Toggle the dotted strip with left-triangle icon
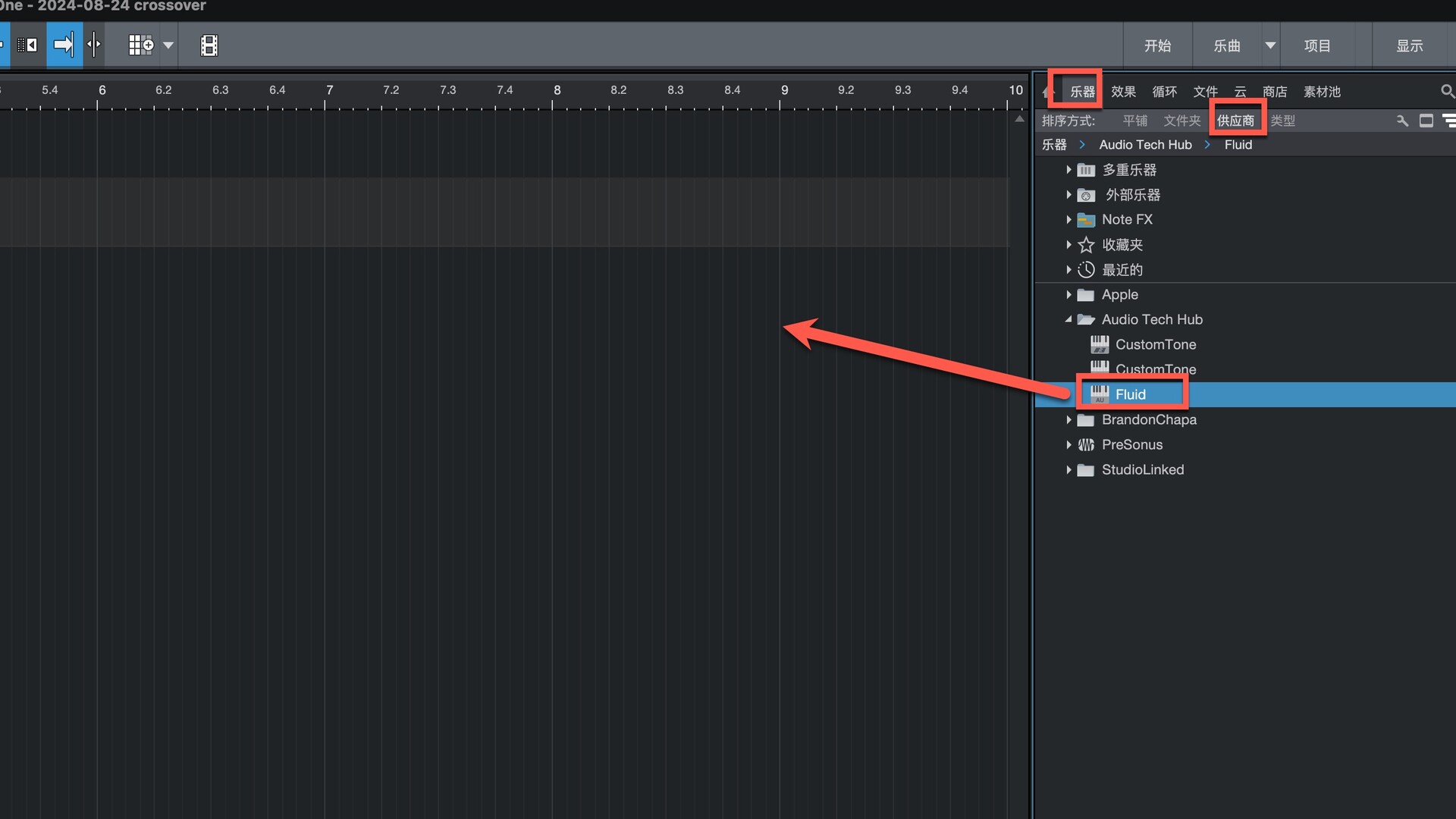 [27, 45]
